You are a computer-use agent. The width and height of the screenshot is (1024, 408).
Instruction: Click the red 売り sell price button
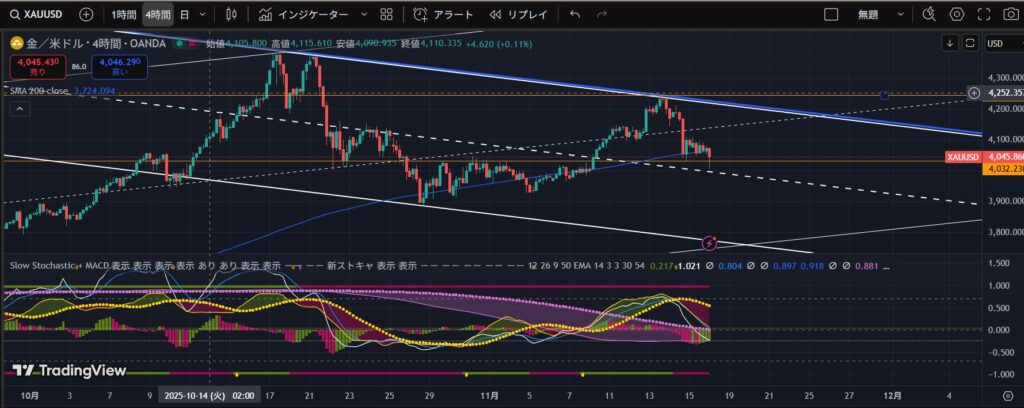[35, 67]
